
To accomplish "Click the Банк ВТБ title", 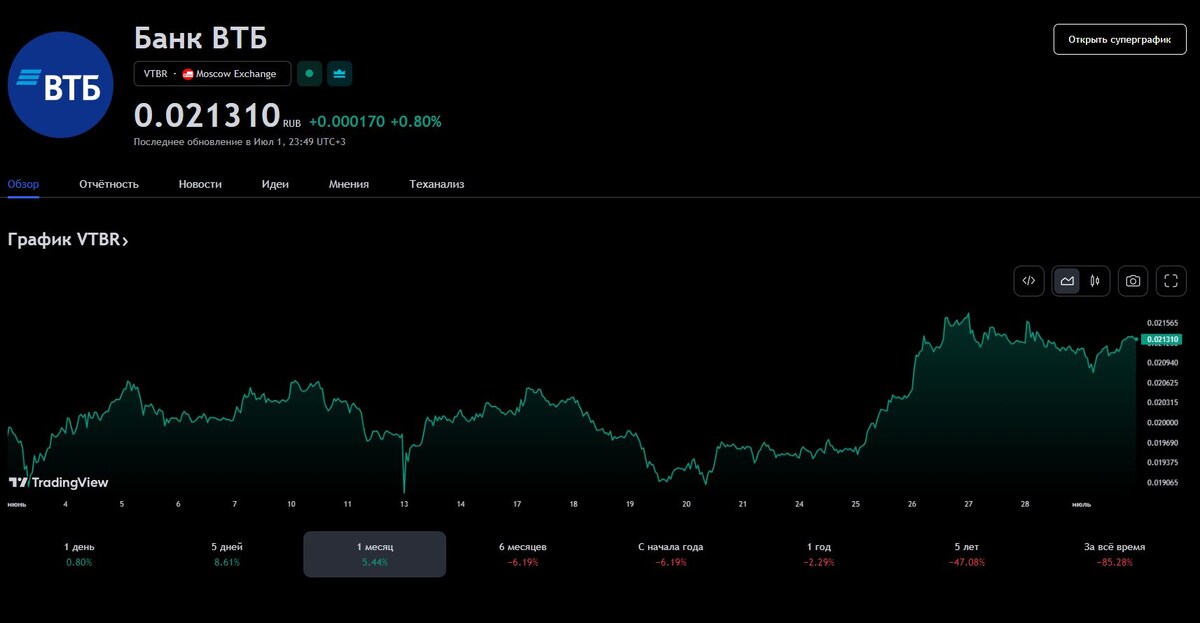I will click(x=201, y=38).
